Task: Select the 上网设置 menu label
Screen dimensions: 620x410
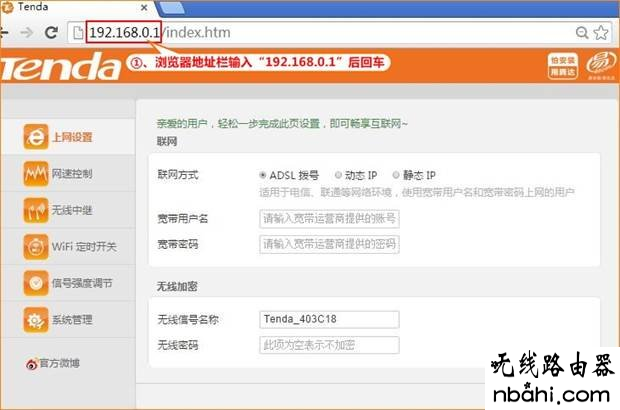Action: click(72, 137)
